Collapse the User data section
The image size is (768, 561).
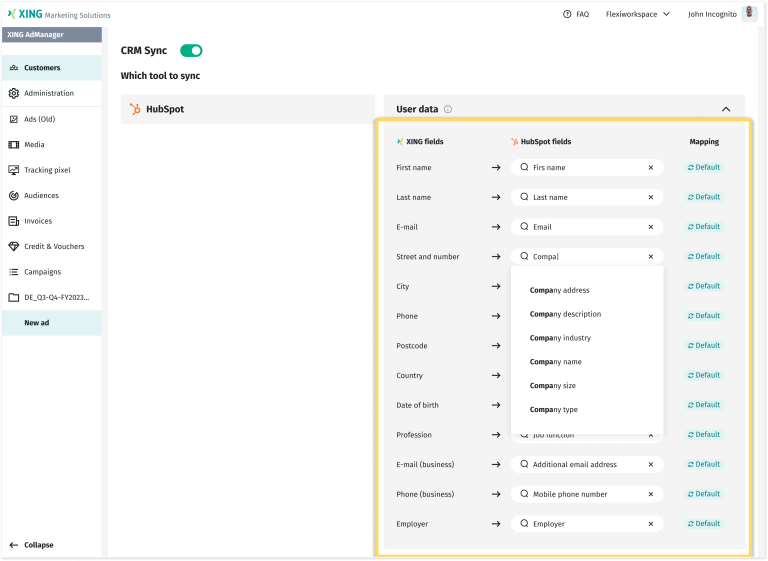(725, 109)
